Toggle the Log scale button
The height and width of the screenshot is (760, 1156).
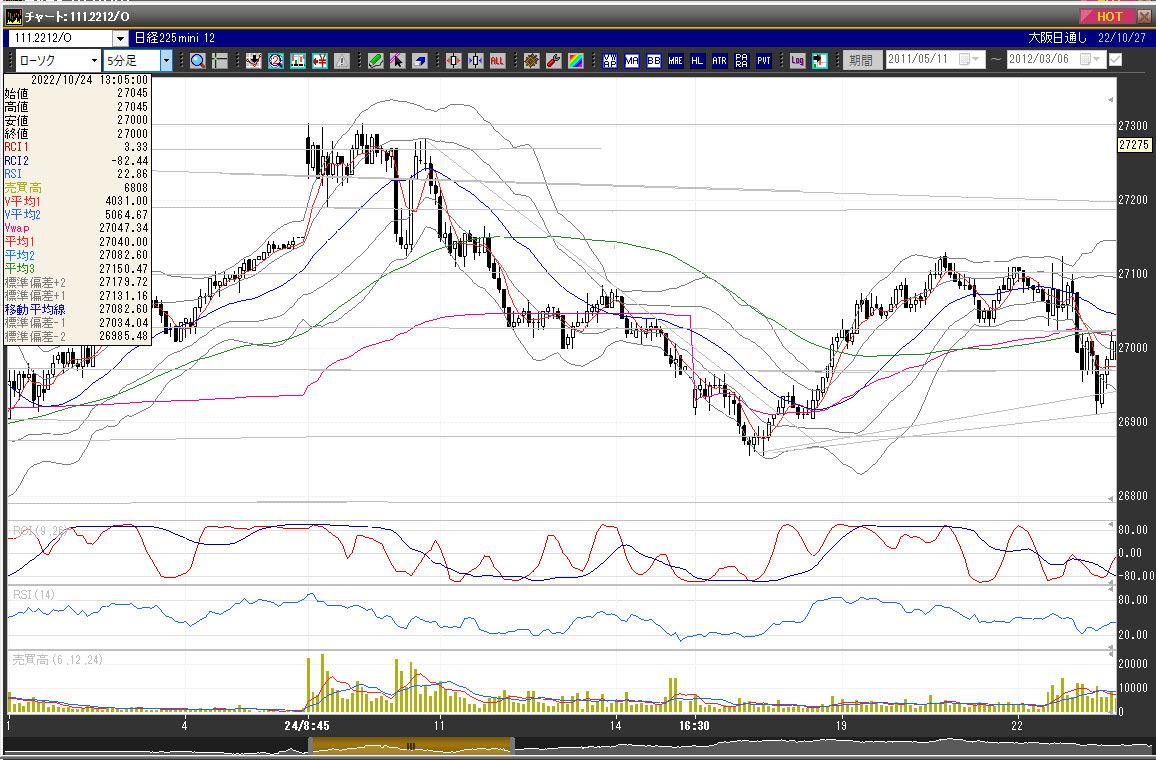797,60
